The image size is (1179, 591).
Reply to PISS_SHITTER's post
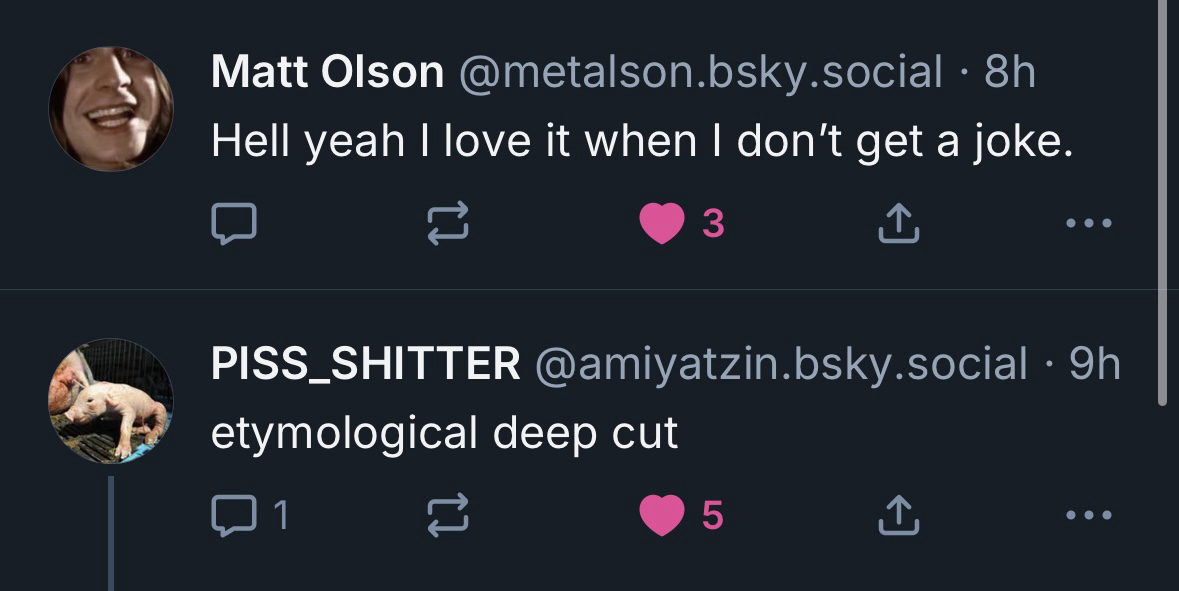click(x=234, y=515)
